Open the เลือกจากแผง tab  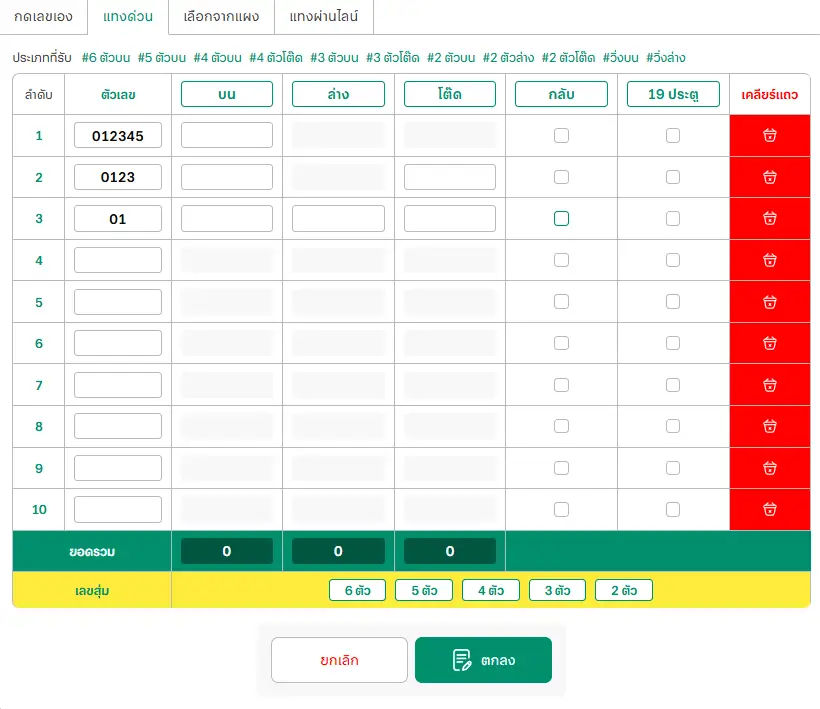point(221,17)
